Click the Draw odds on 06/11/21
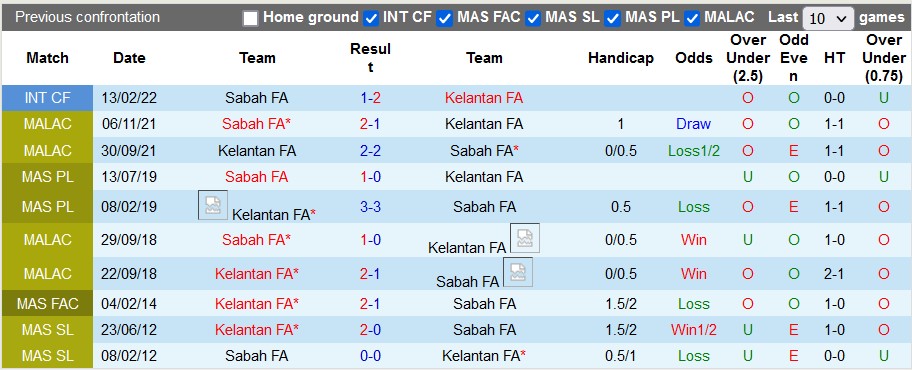The height and width of the screenshot is (370, 912). coord(693,124)
